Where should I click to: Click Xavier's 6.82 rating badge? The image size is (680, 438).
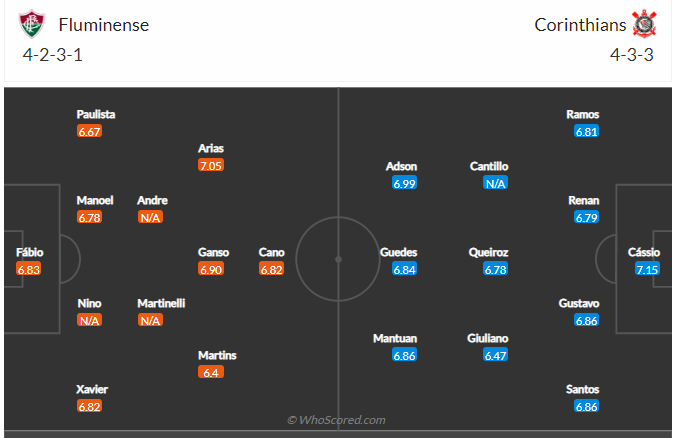pyautogui.click(x=90, y=407)
